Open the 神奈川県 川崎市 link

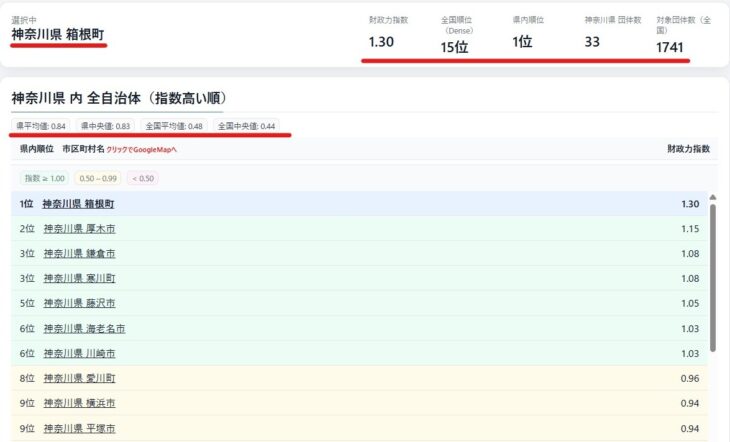(79, 353)
